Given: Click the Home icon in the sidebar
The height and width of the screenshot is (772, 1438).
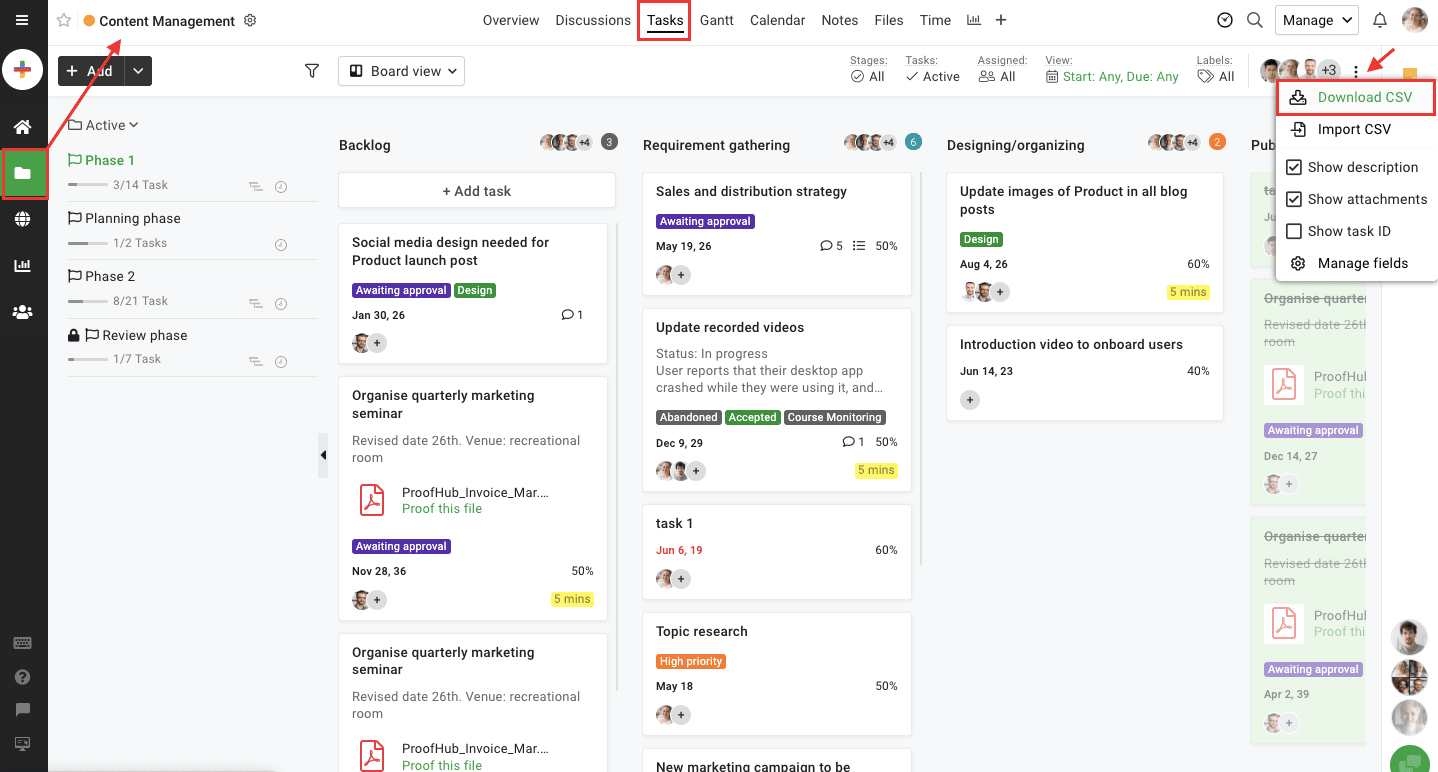Looking at the screenshot, I should pyautogui.click(x=22, y=126).
